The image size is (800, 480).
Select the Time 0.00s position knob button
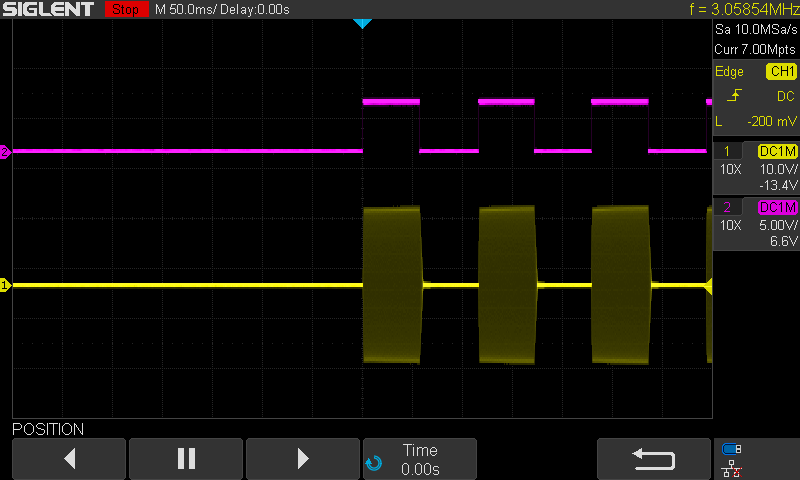pos(420,458)
